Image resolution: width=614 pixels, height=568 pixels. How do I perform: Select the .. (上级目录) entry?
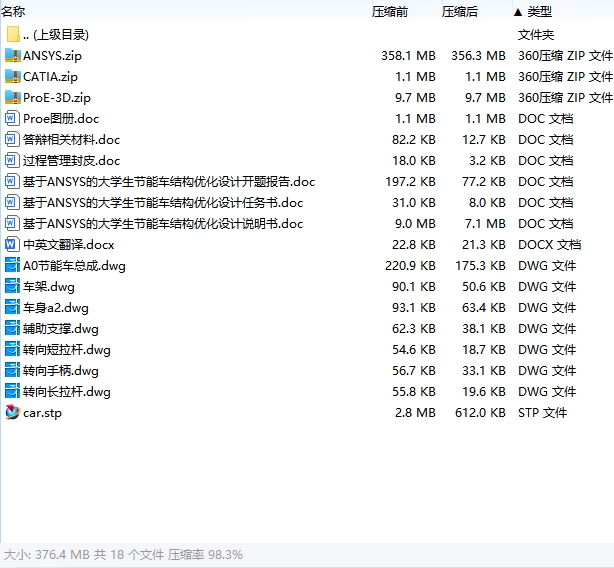click(56, 35)
